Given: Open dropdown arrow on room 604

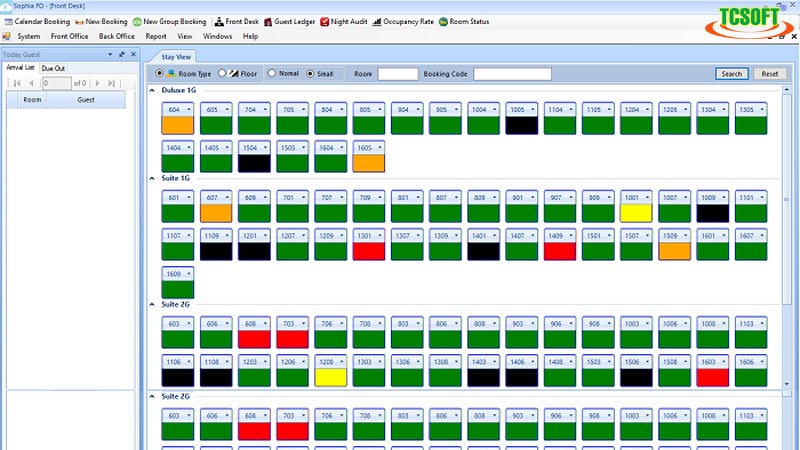Looking at the screenshot, I should 189,110.
